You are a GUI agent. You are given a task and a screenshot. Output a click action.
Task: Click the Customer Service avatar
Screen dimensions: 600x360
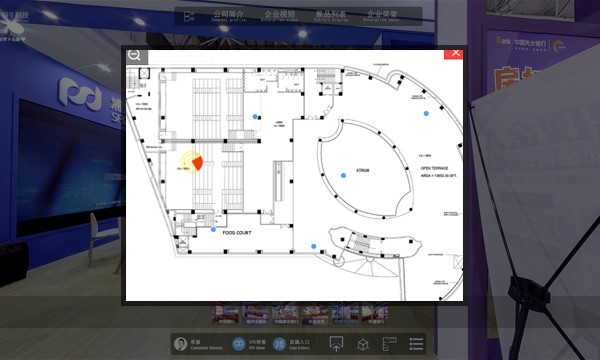point(181,344)
